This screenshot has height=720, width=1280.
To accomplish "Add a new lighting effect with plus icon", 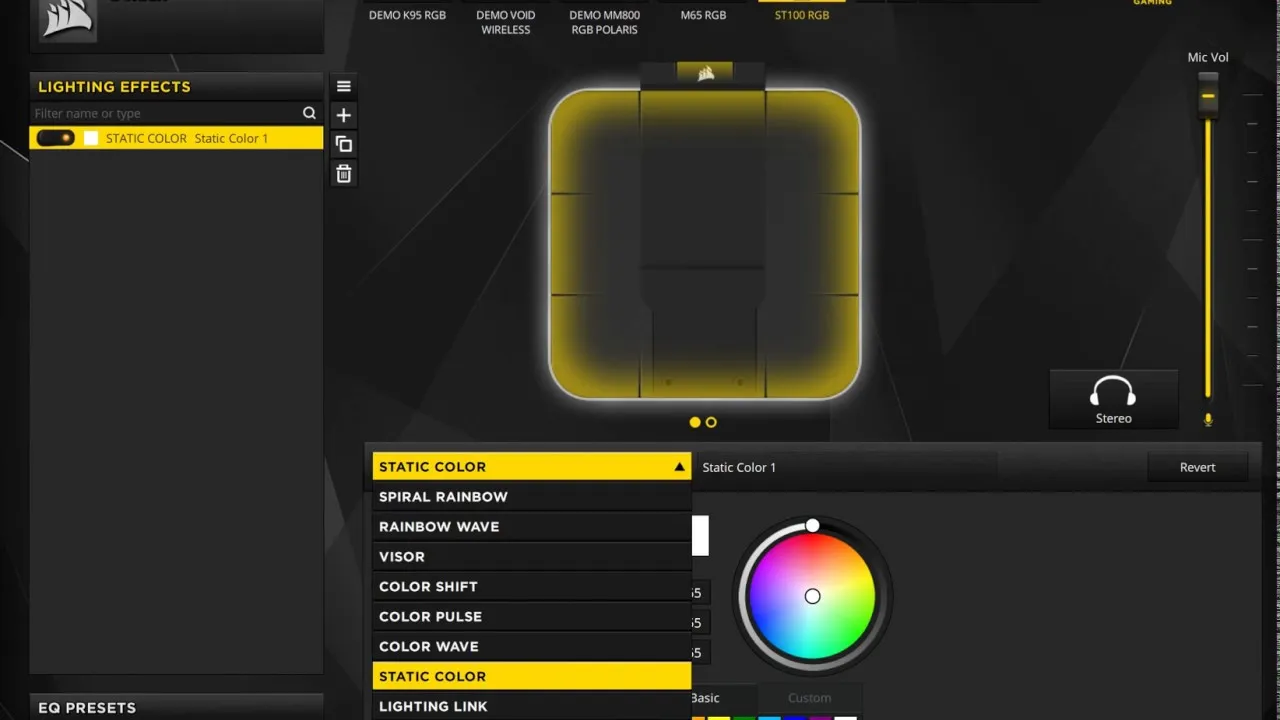I will point(344,115).
